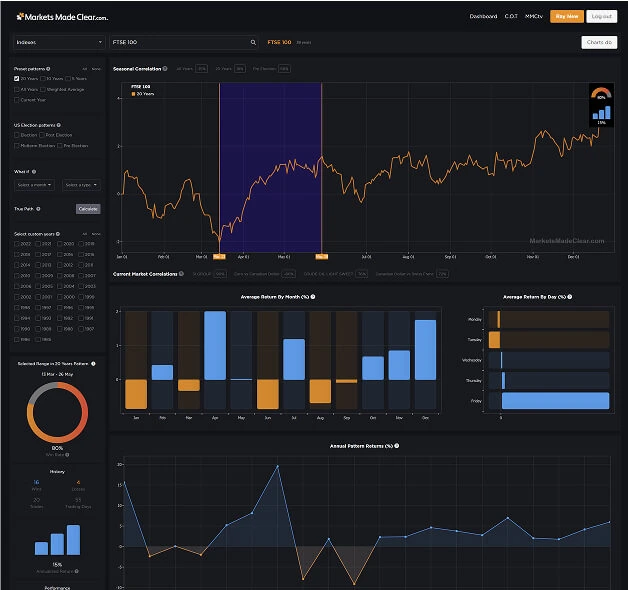Open the Indices category dropdown
Viewport: 628px width, 590px height.
[59, 42]
